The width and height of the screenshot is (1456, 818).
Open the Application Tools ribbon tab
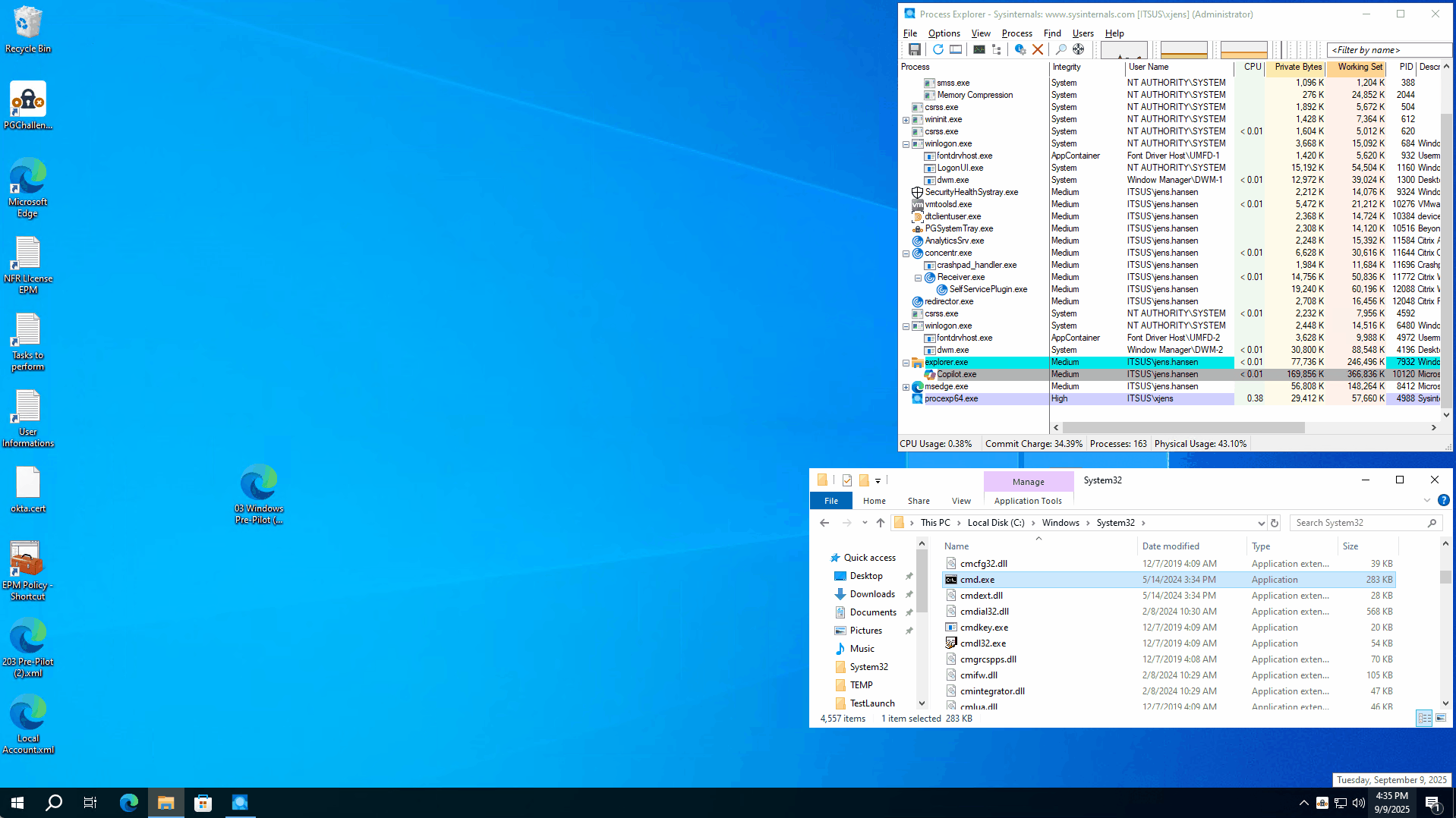point(1028,501)
